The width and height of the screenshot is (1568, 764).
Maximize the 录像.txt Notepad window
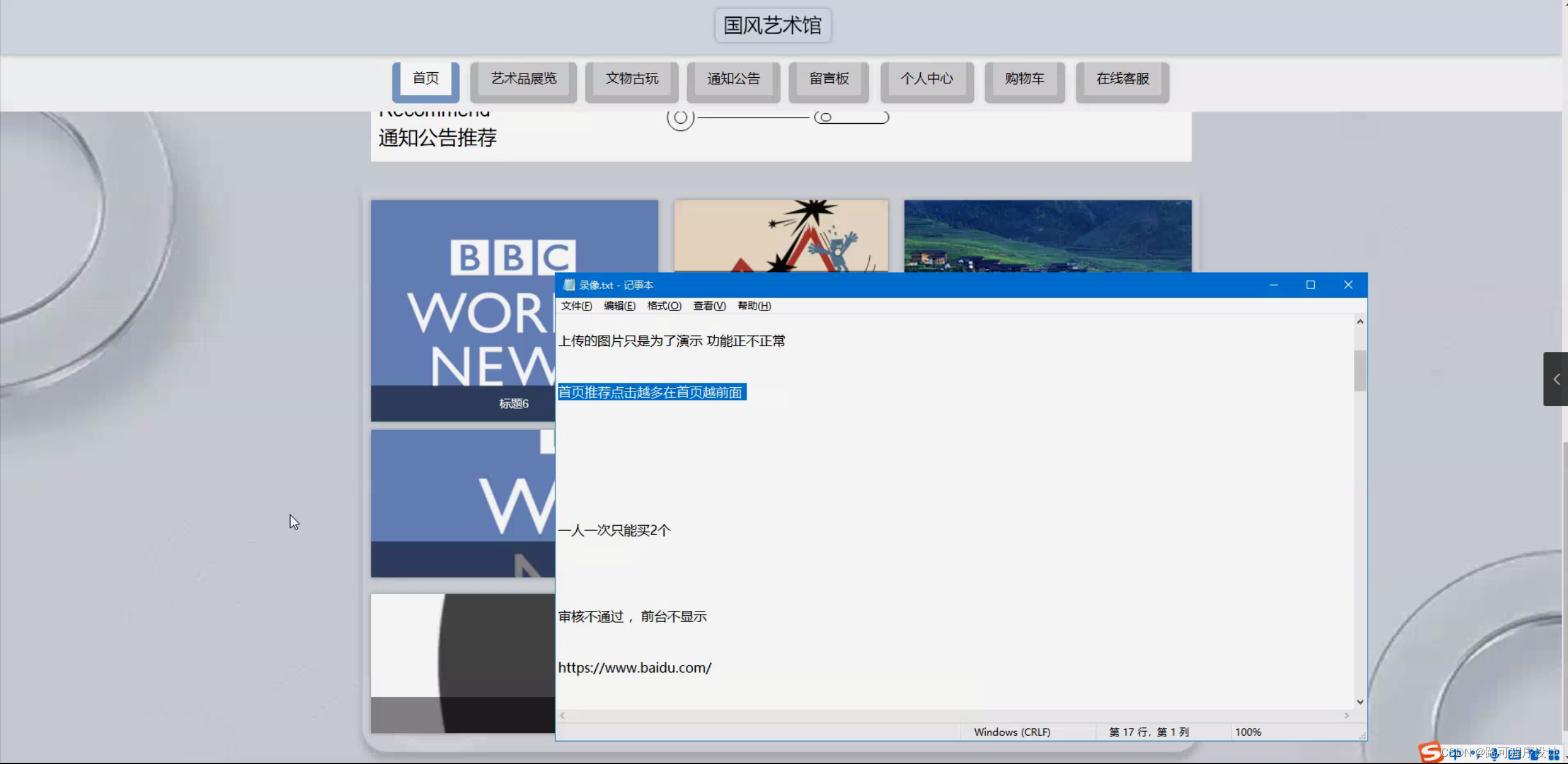tap(1311, 285)
